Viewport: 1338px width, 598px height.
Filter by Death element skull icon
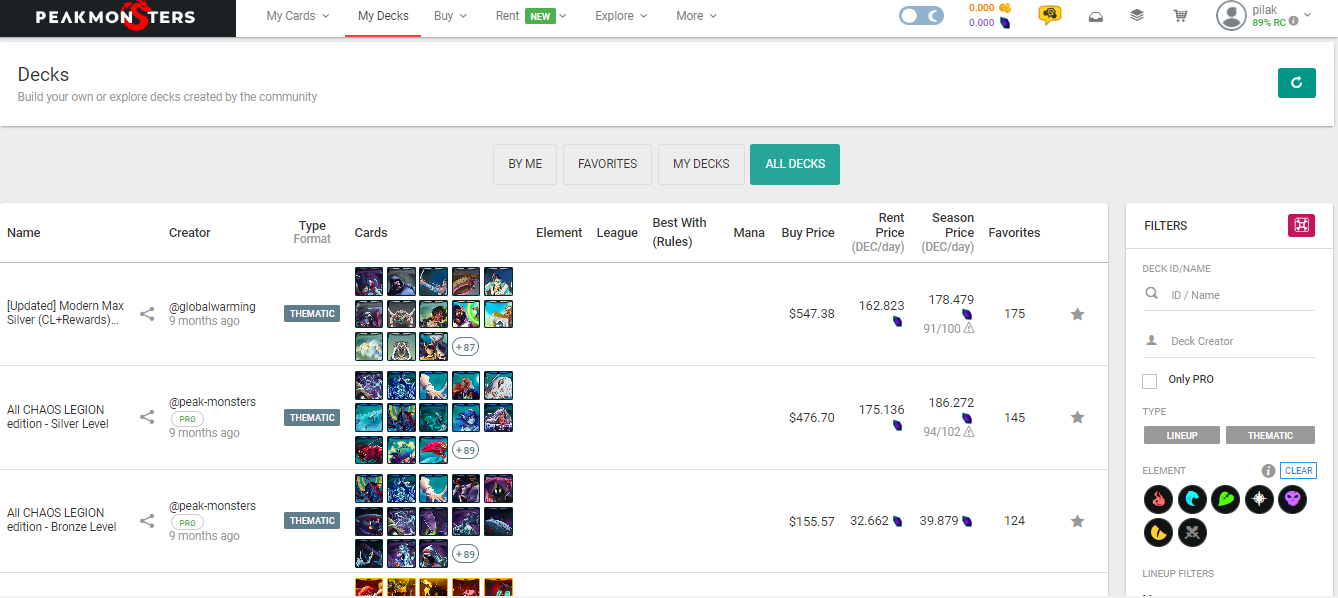1292,499
